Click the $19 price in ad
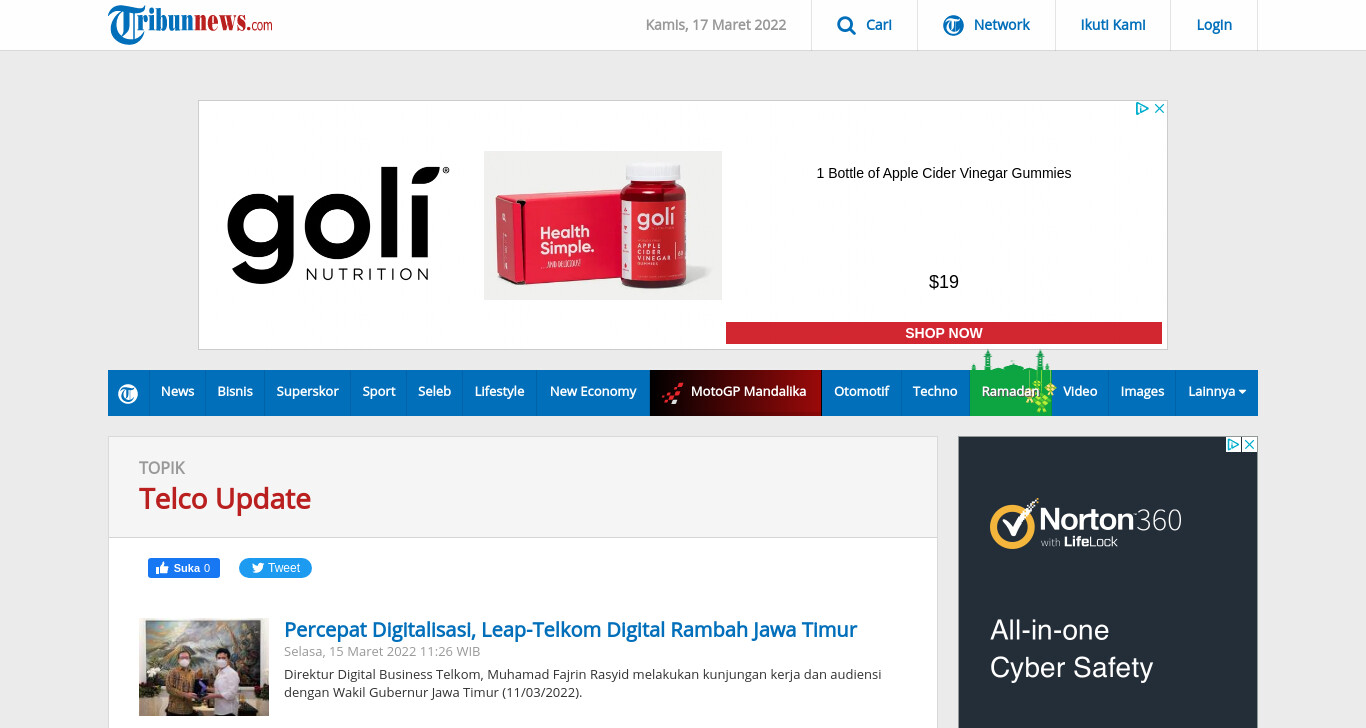Viewport: 1366px width, 728px height. coord(944,282)
